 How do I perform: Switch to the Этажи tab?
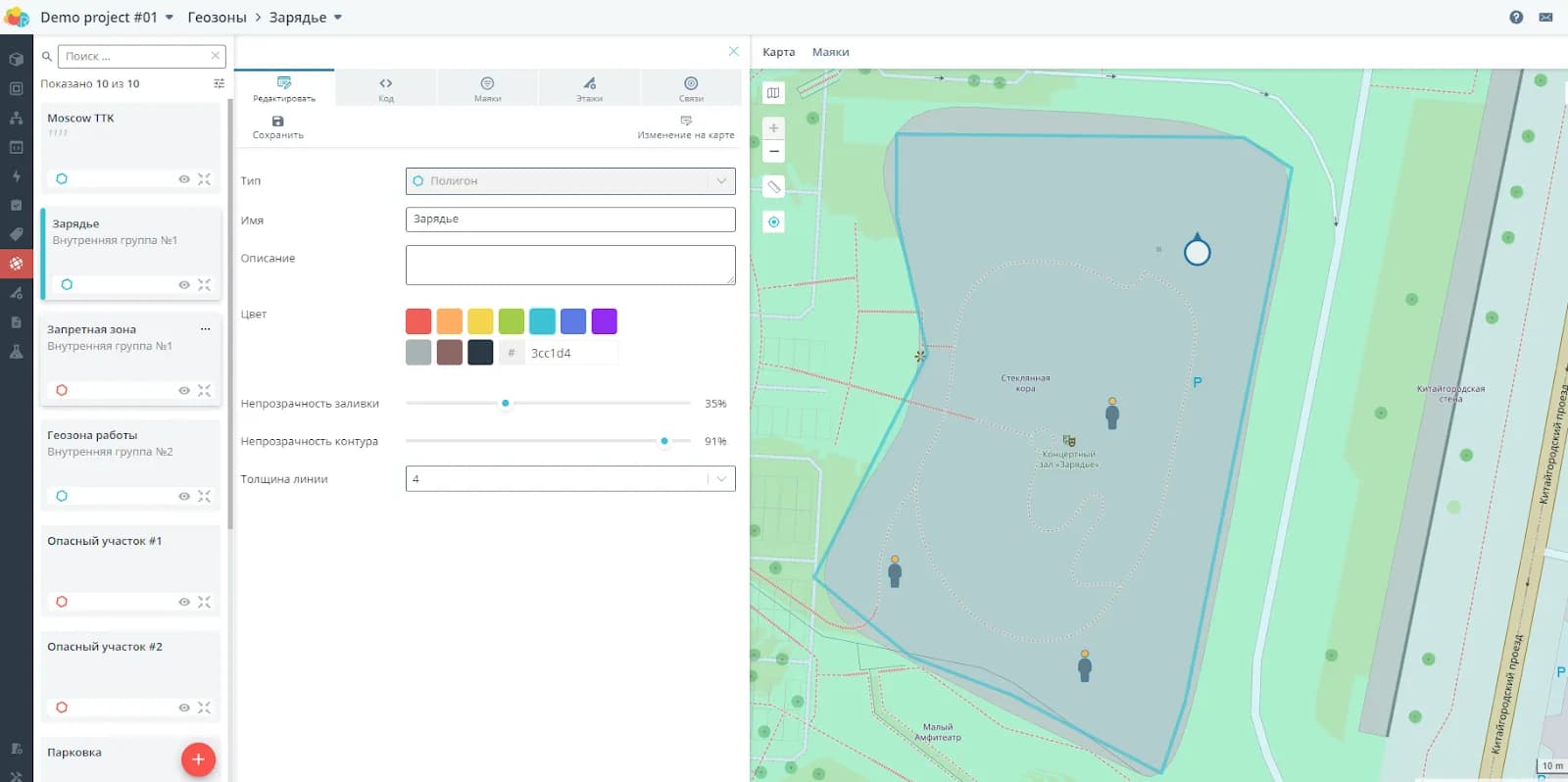[x=589, y=88]
